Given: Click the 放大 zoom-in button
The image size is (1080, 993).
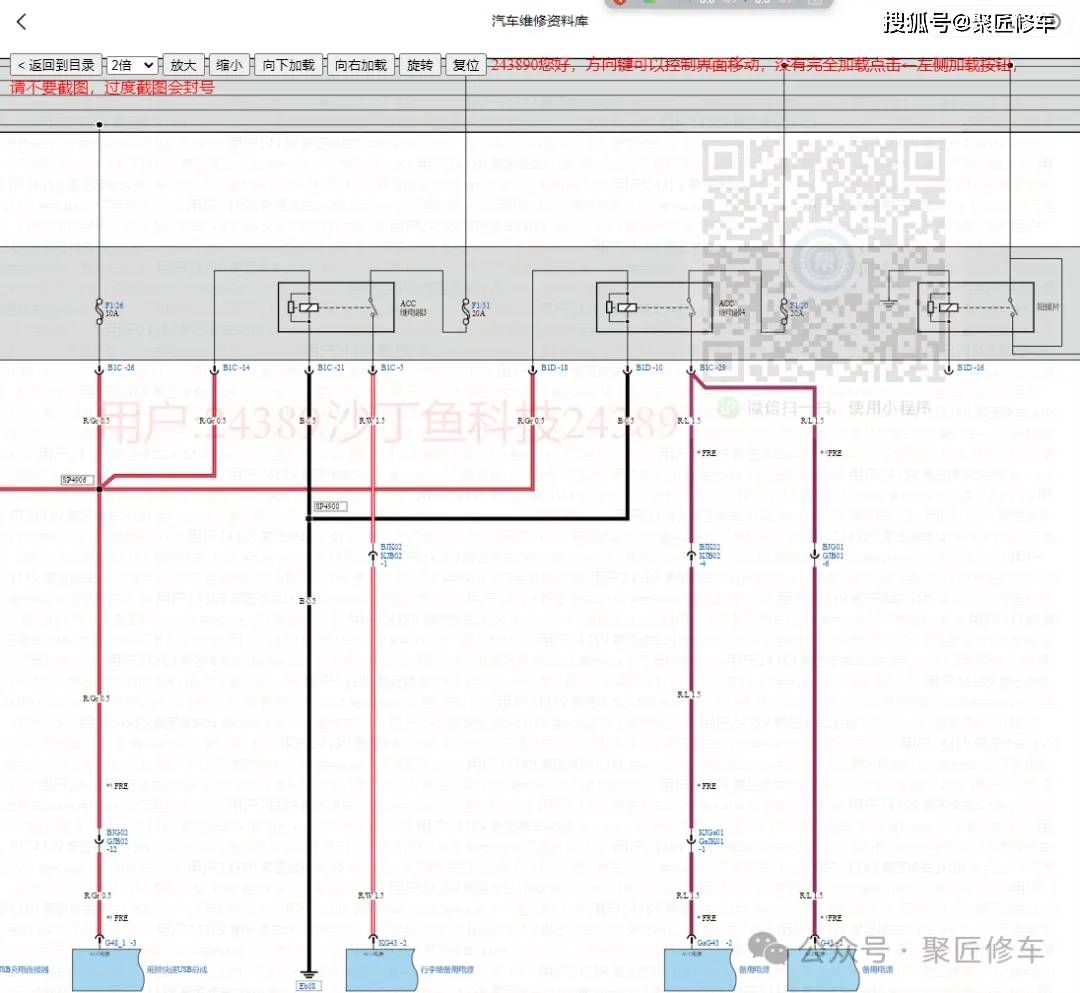Looking at the screenshot, I should [x=183, y=65].
